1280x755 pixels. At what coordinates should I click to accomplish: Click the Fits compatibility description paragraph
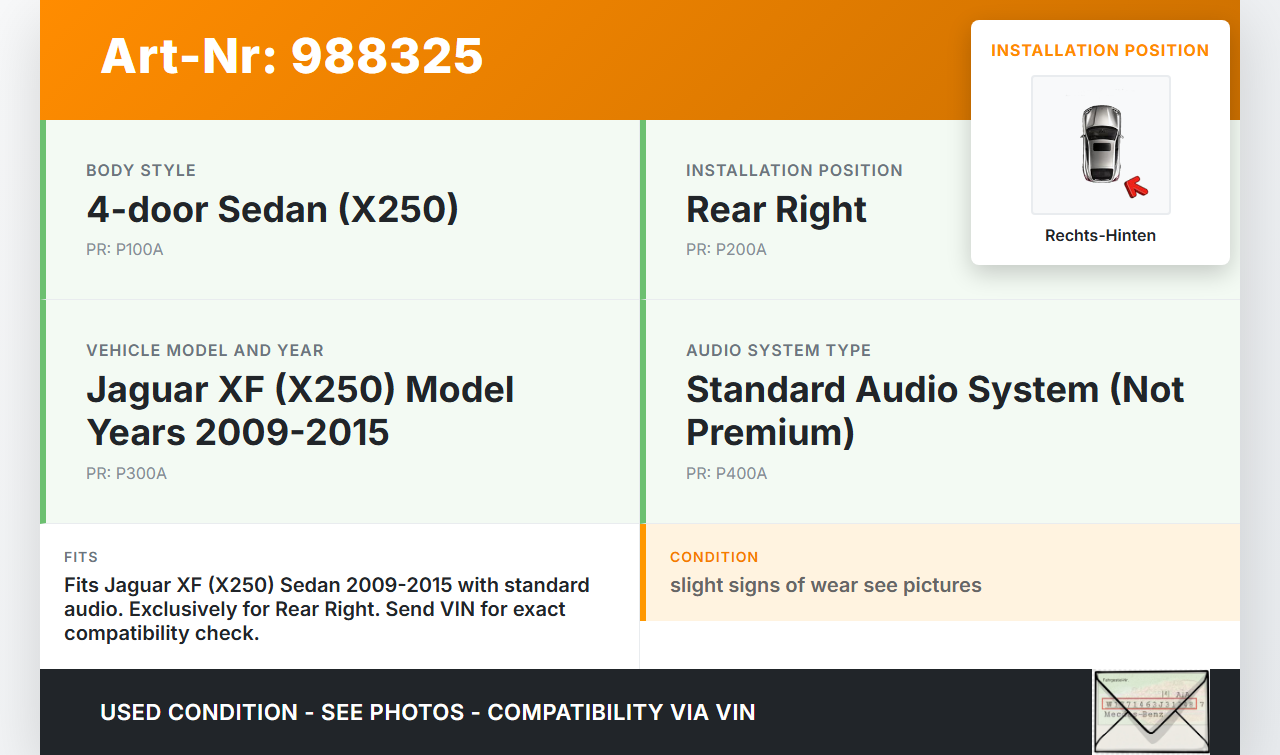pyautogui.click(x=327, y=609)
